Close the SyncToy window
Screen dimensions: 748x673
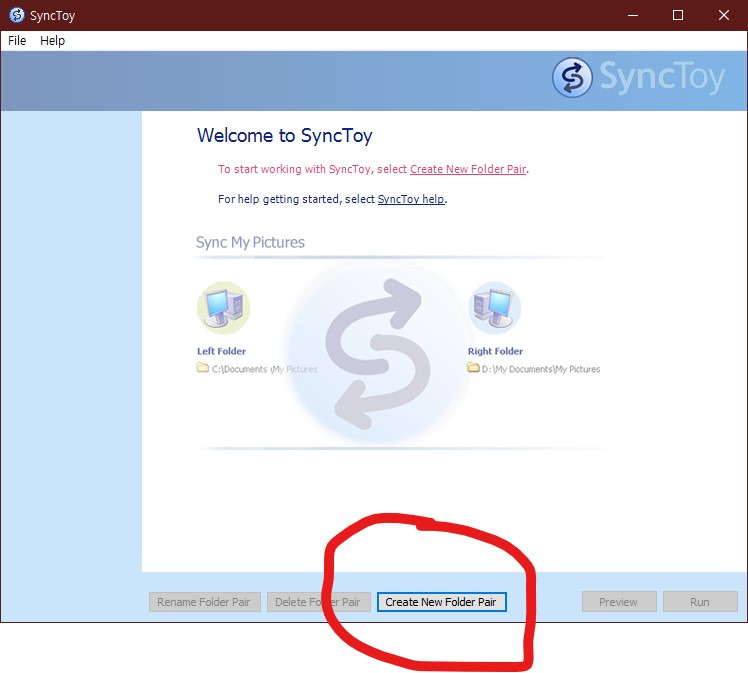[x=724, y=15]
